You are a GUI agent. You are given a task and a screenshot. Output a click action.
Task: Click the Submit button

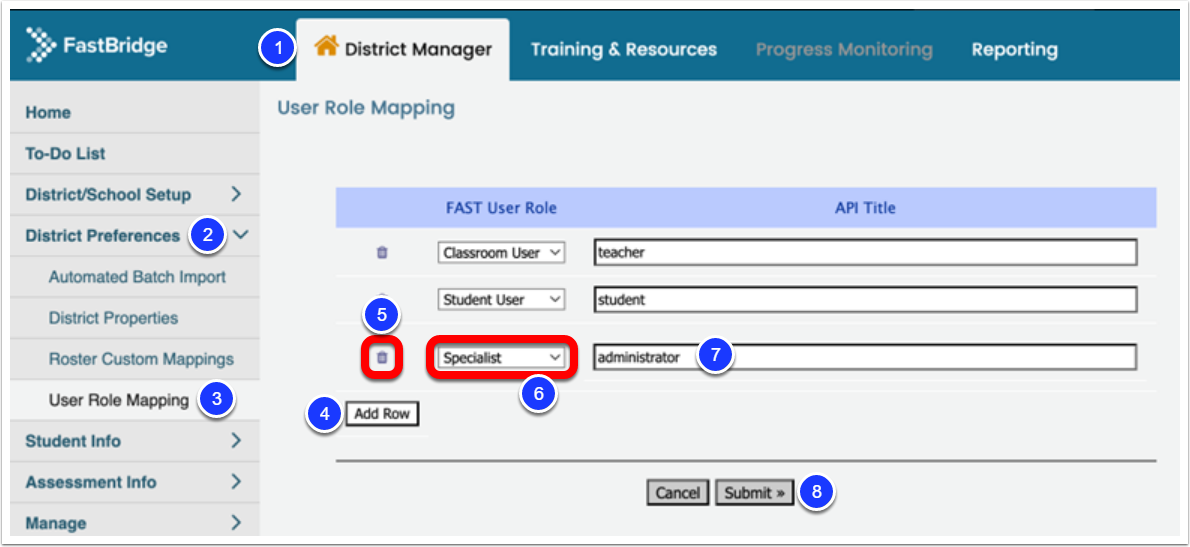tap(754, 493)
